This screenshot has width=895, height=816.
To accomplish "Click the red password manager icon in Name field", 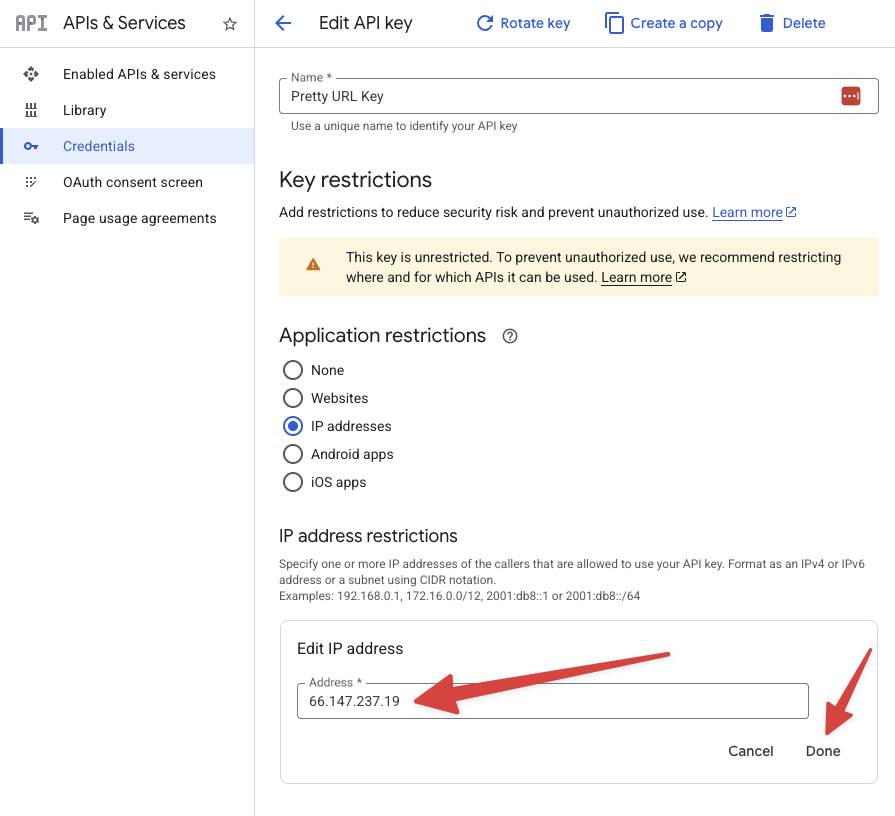I will [x=850, y=96].
